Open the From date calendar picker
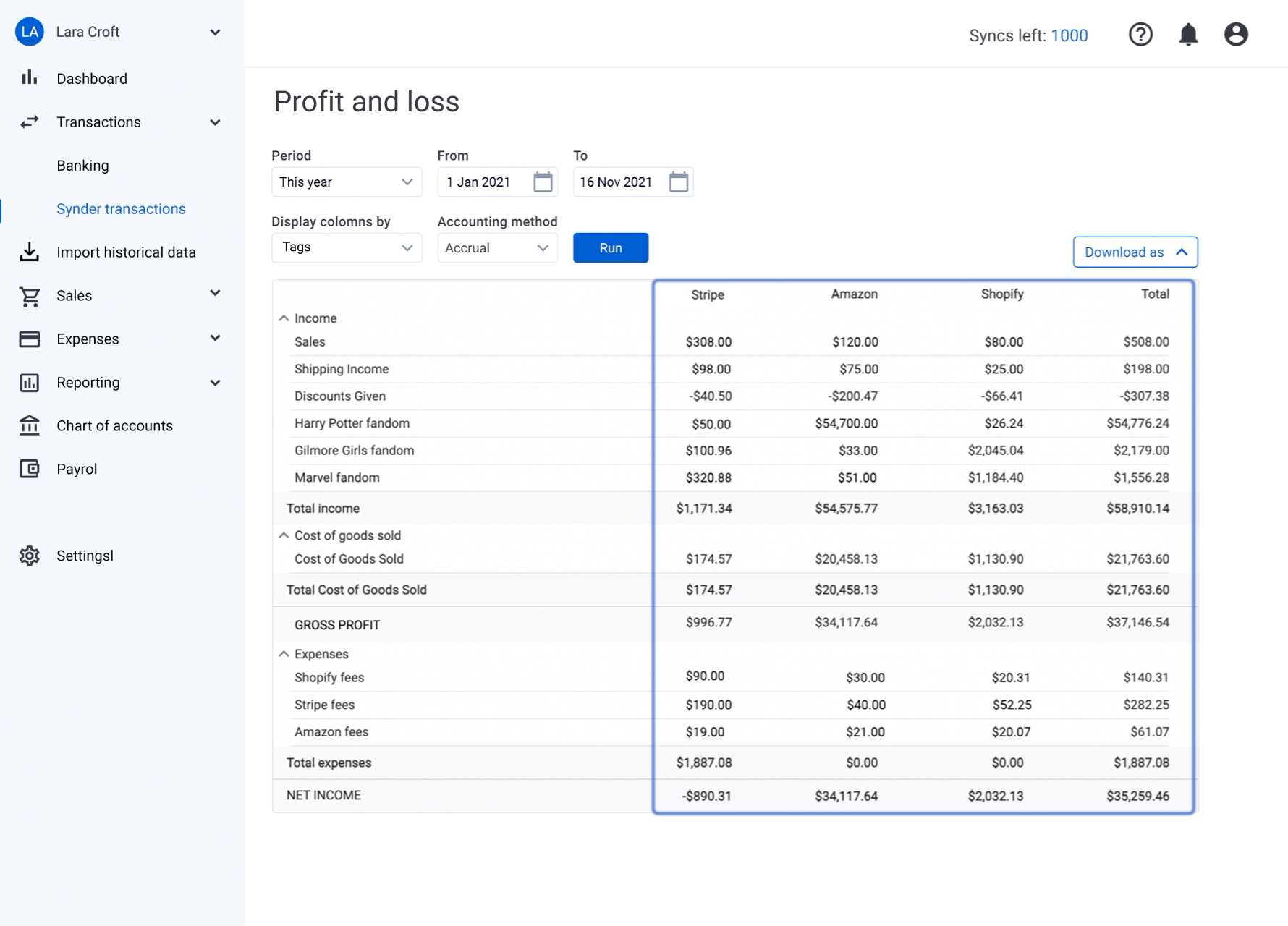1288x926 pixels. tap(543, 182)
